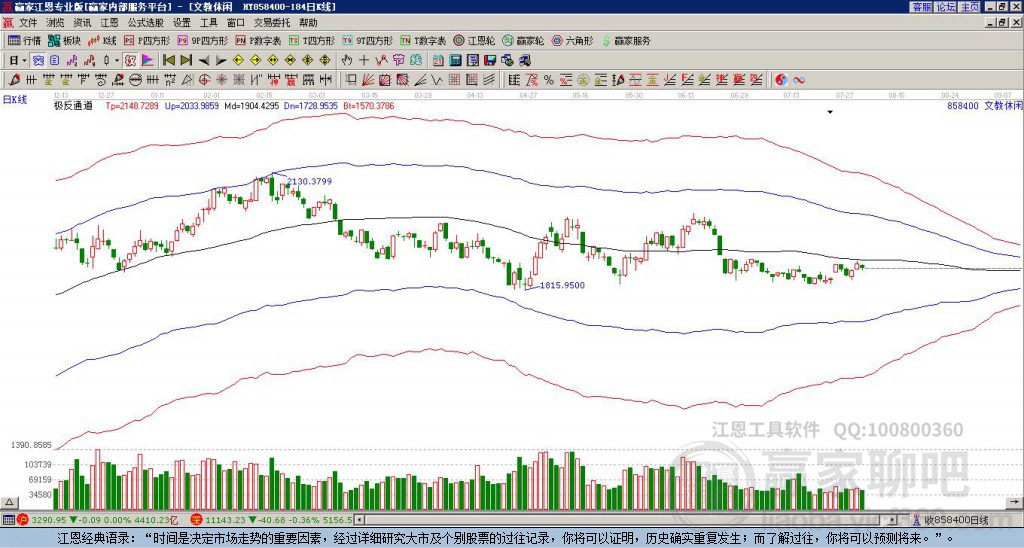The image size is (1024, 548).
Task: Click the 板块 toolbar button
Action: click(64, 40)
